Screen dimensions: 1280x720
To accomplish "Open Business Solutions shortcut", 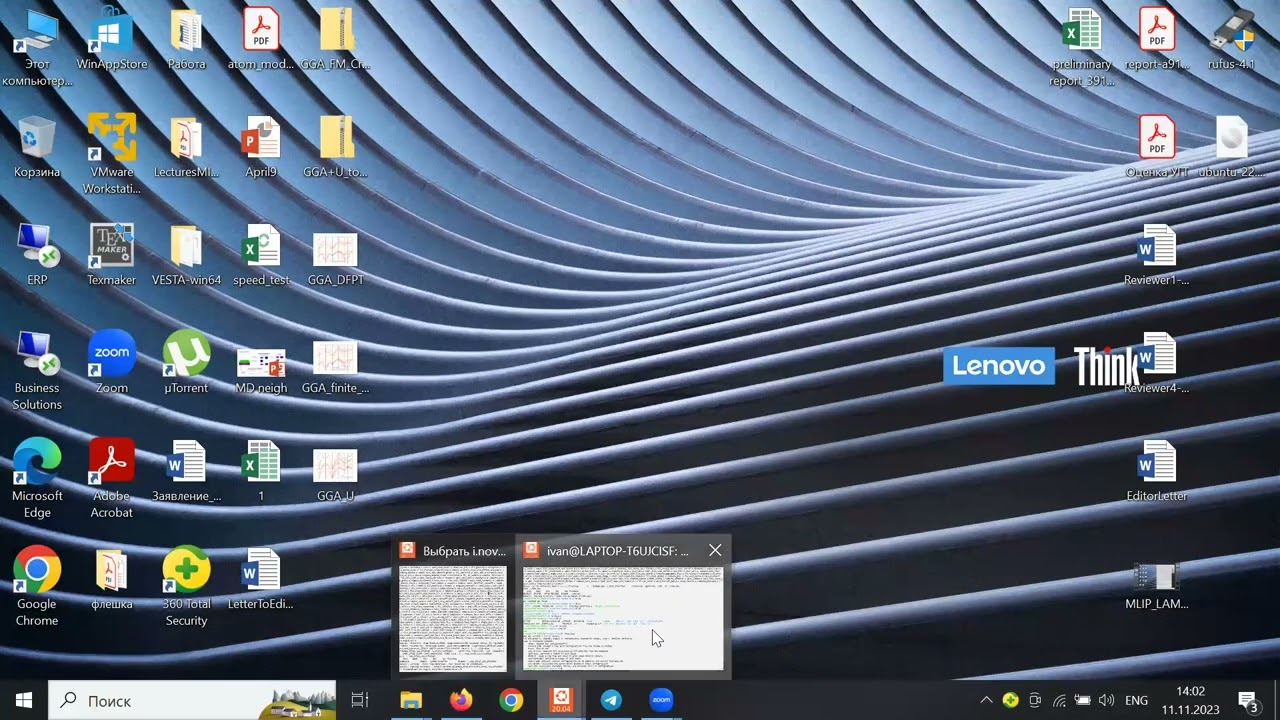I will pyautogui.click(x=37, y=372).
